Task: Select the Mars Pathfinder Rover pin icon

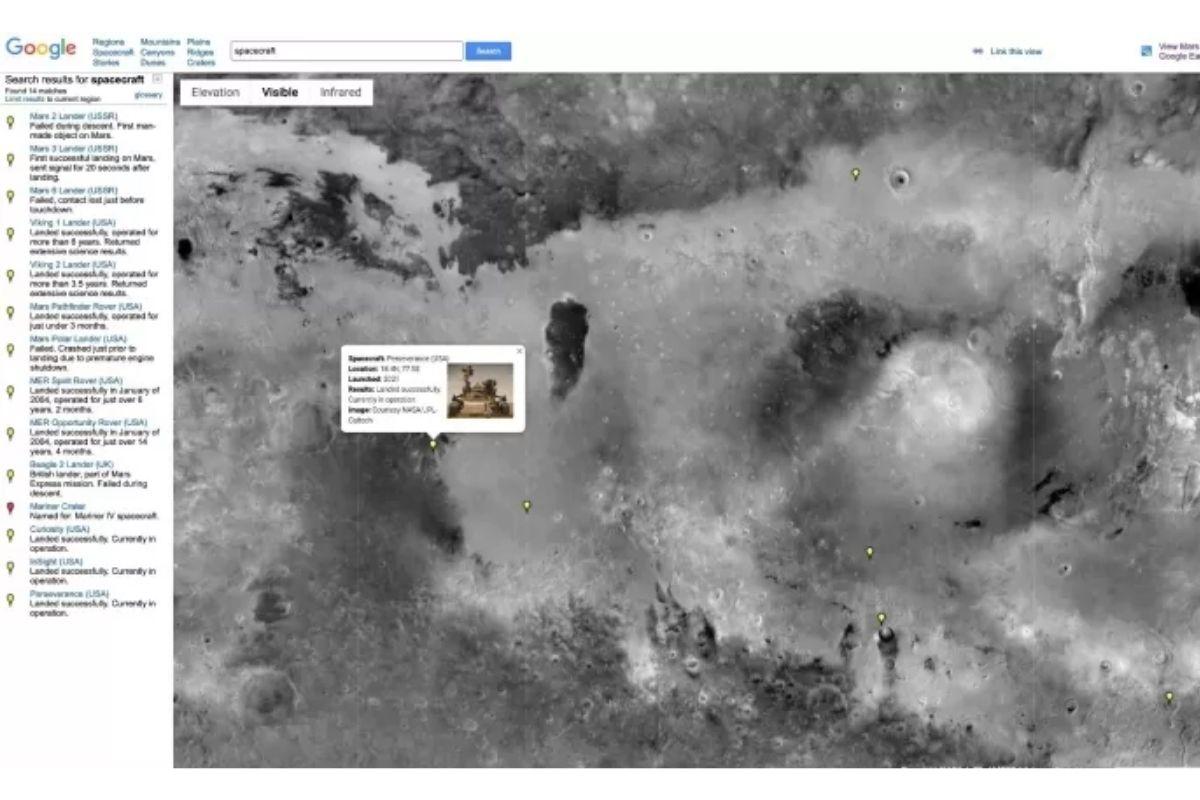Action: tap(10, 312)
